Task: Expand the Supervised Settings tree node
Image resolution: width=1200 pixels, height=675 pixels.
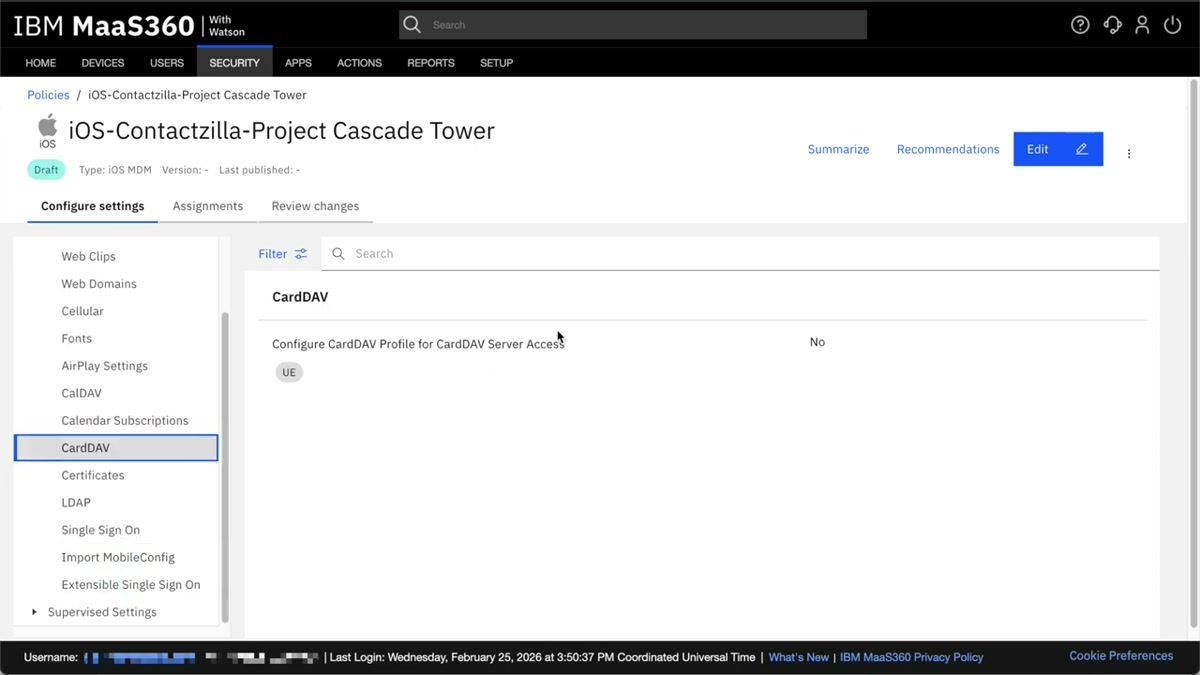Action: coord(34,612)
